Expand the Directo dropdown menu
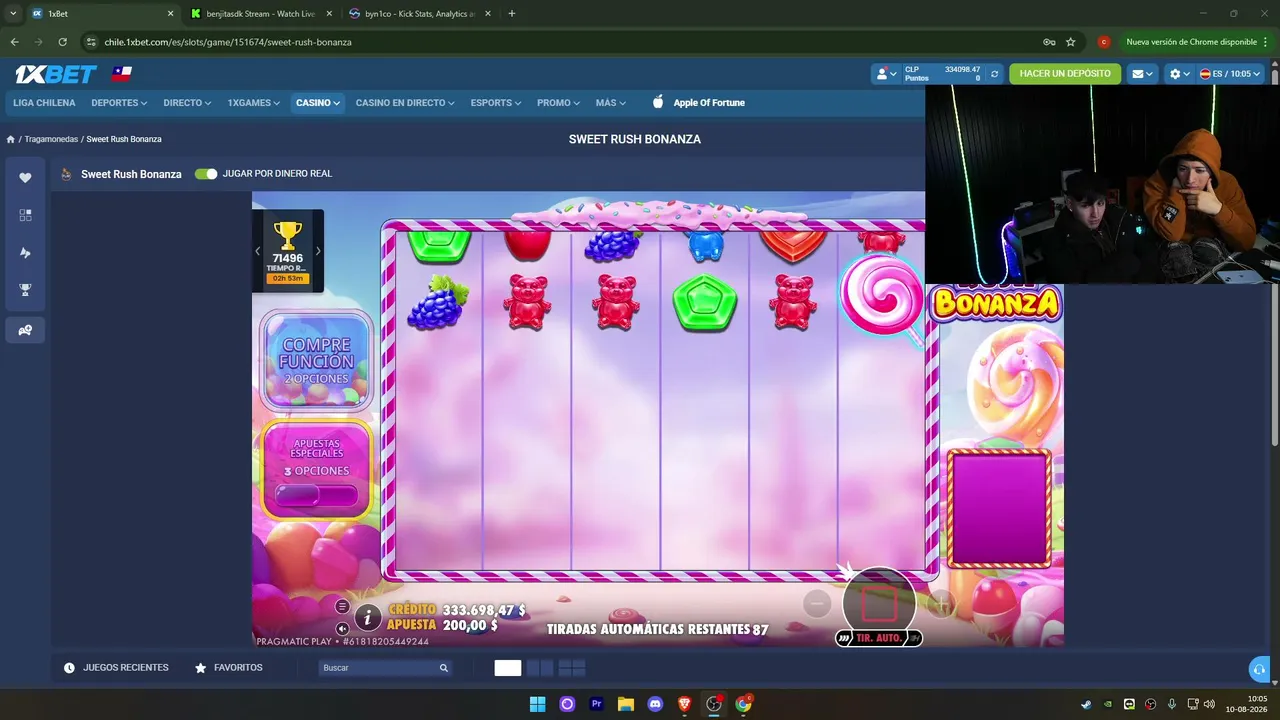This screenshot has width=1280, height=720. [187, 103]
